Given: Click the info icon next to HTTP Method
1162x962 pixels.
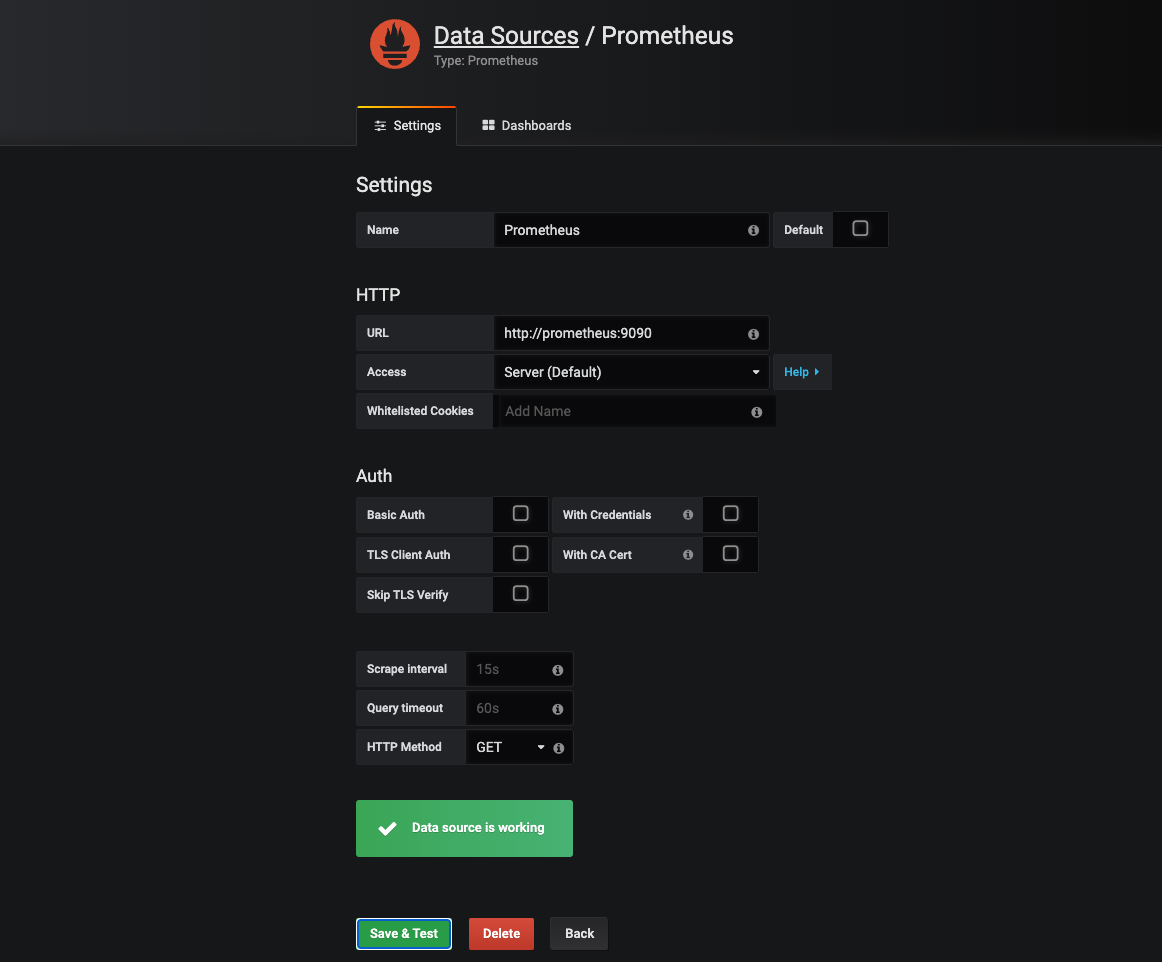Looking at the screenshot, I should point(557,747).
